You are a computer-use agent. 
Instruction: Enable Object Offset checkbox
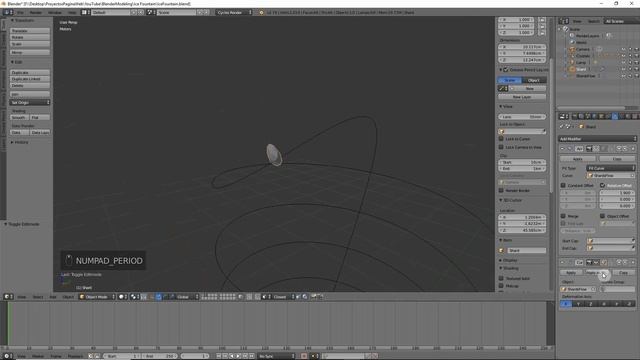(602, 216)
